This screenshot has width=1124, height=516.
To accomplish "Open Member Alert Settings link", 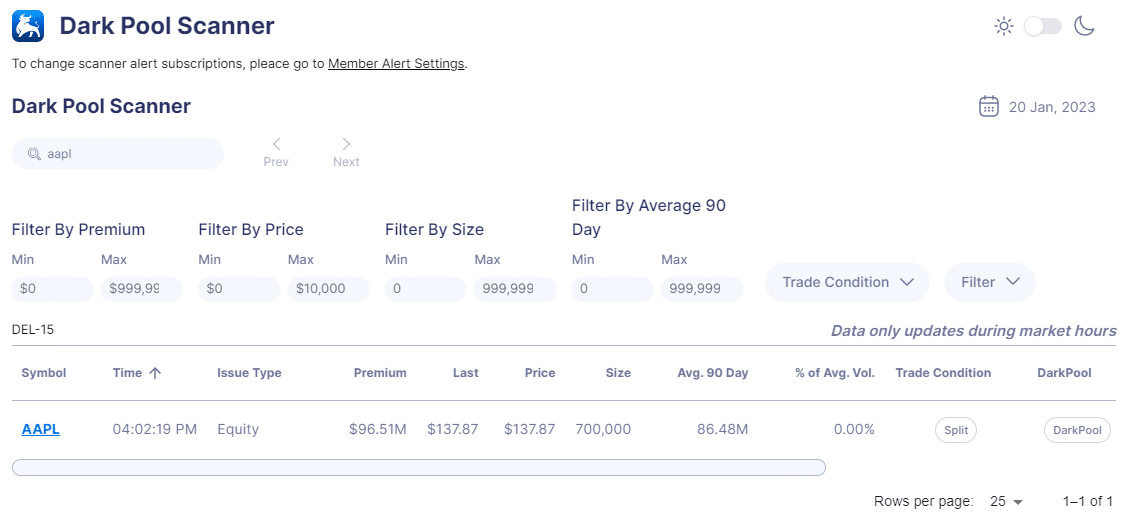I will pyautogui.click(x=396, y=64).
